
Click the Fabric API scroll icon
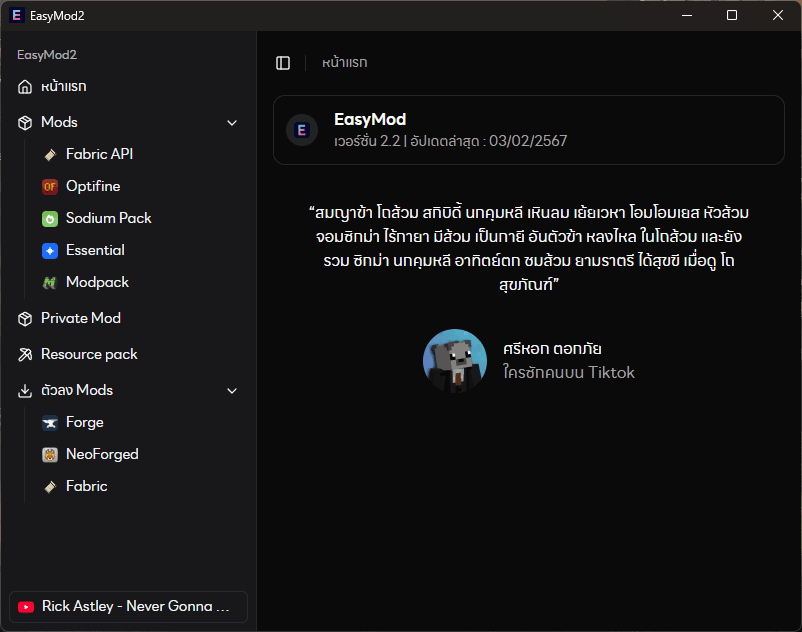point(50,154)
